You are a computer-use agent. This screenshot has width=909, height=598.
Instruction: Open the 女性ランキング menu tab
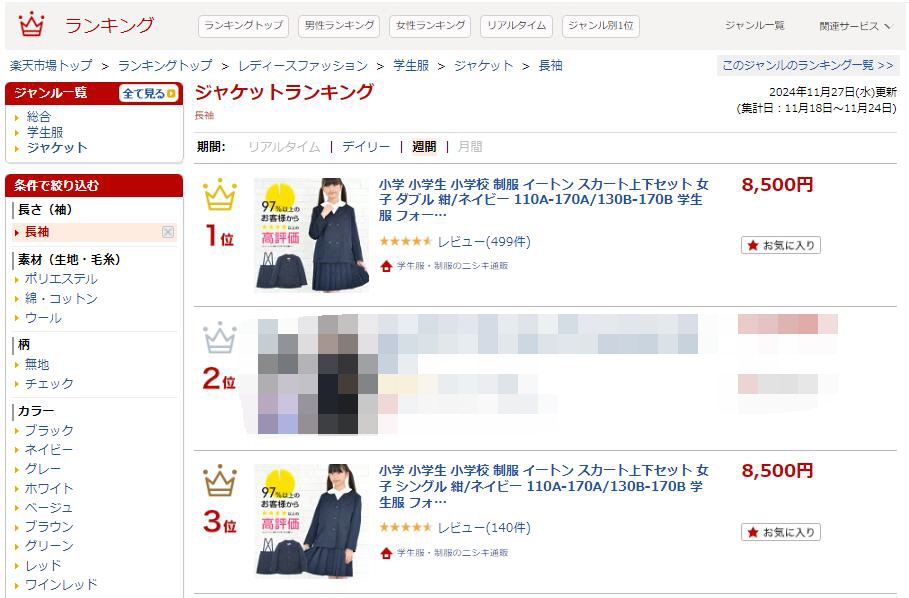[430, 26]
